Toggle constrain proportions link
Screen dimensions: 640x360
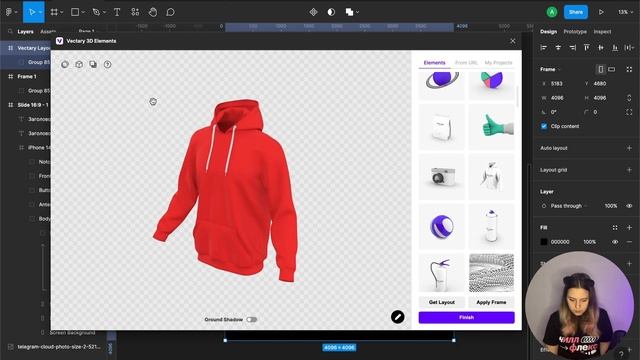coord(629,98)
